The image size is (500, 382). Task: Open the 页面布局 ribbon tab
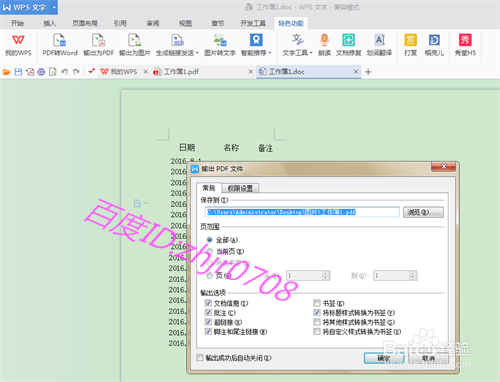click(85, 23)
